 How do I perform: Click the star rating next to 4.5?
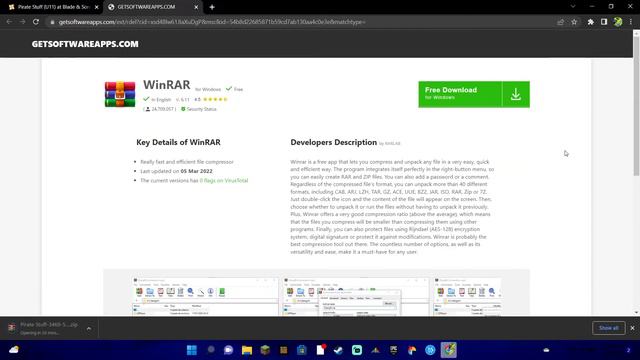[215, 99]
